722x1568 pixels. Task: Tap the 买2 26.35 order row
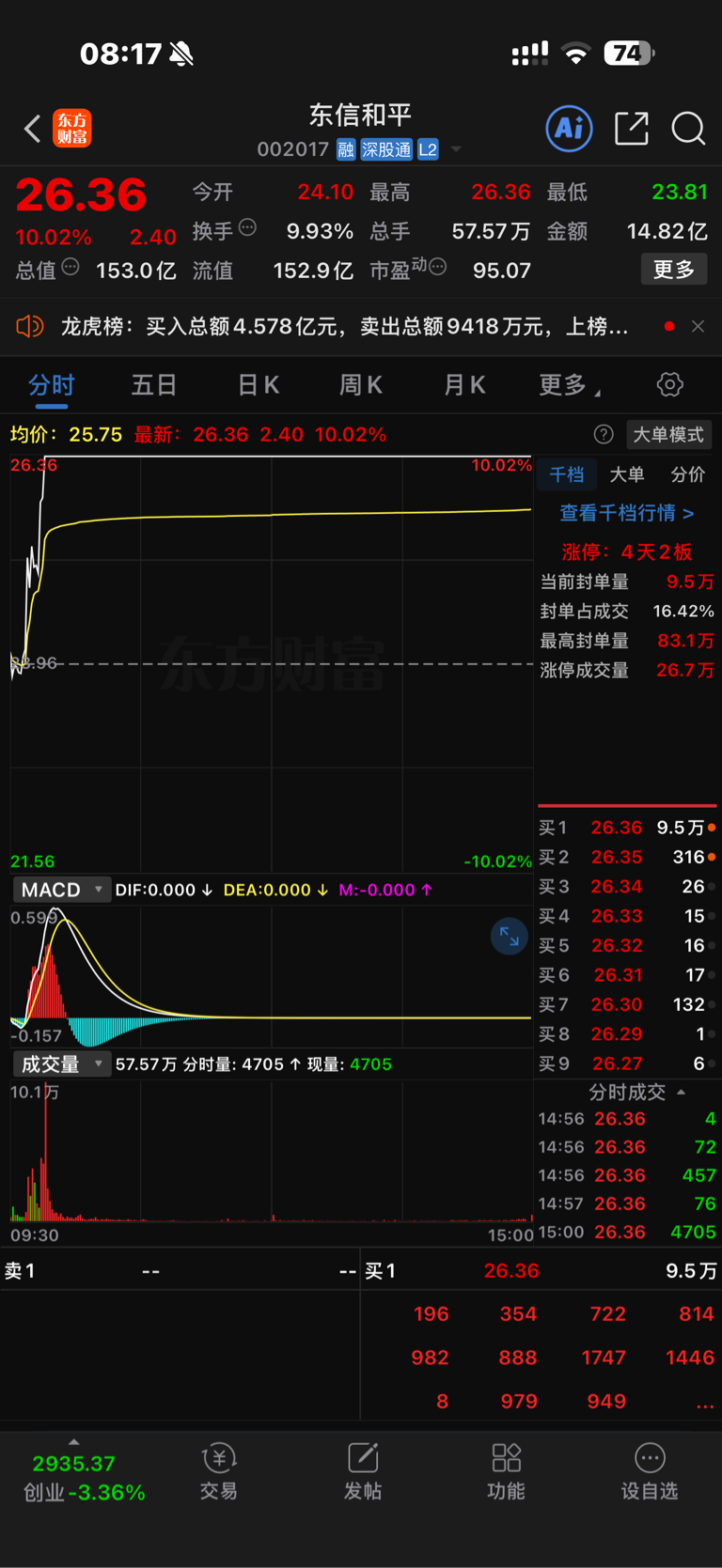point(627,857)
